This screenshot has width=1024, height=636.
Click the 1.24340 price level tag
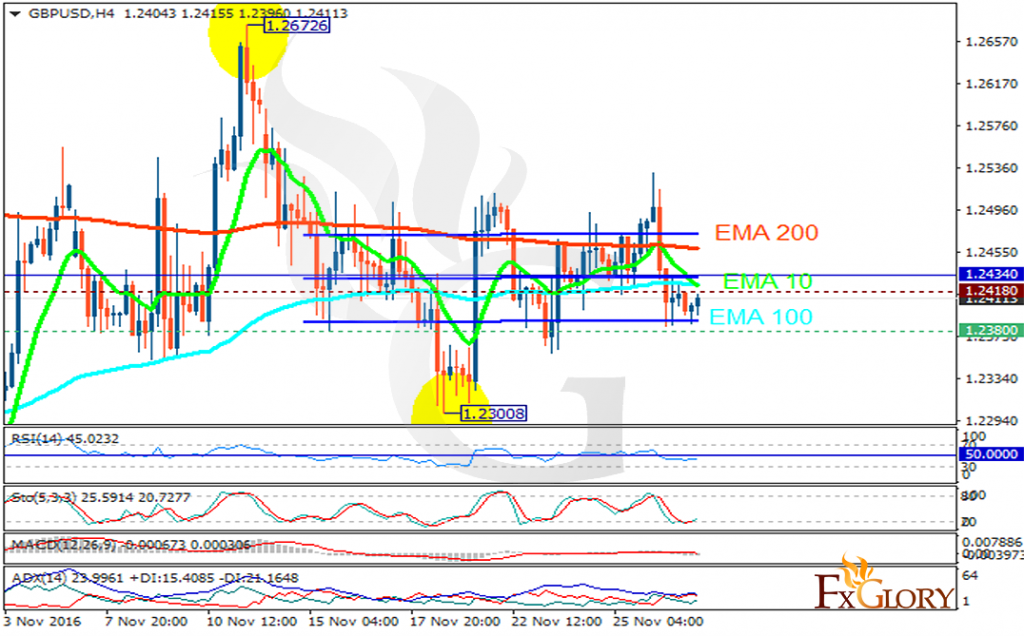point(991,274)
